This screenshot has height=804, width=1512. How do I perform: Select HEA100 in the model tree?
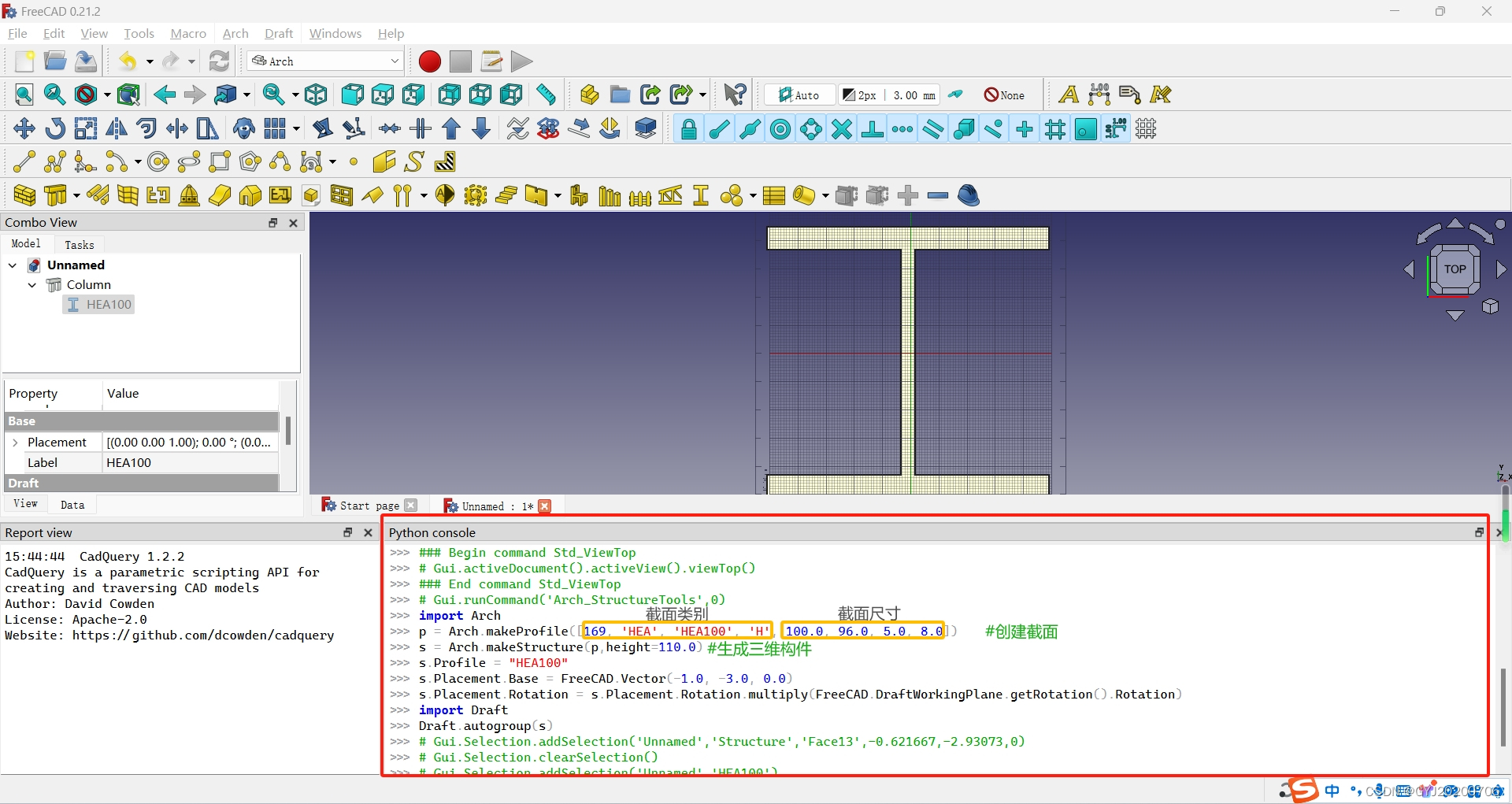pyautogui.click(x=109, y=304)
